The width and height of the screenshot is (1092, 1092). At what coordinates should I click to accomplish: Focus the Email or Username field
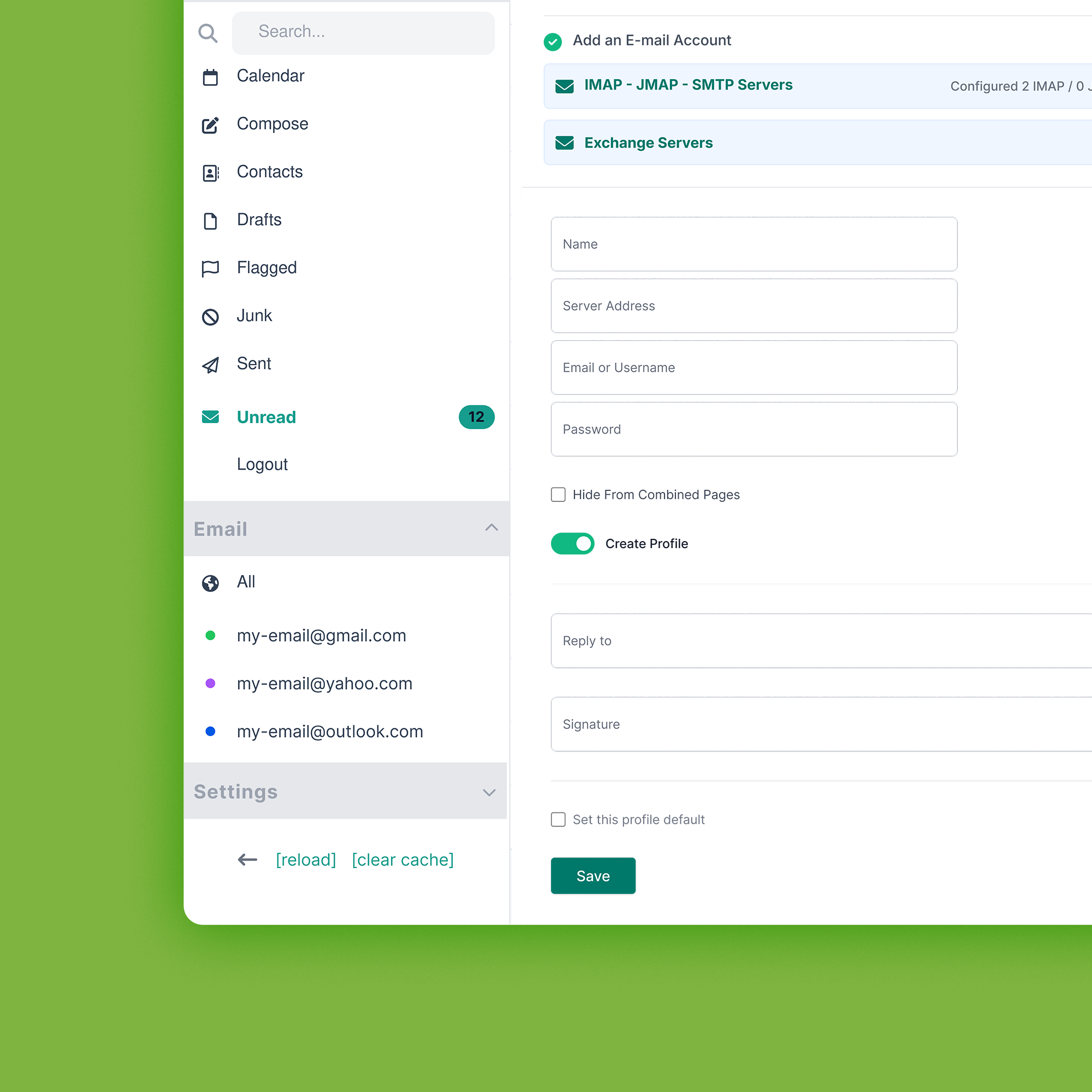point(753,367)
